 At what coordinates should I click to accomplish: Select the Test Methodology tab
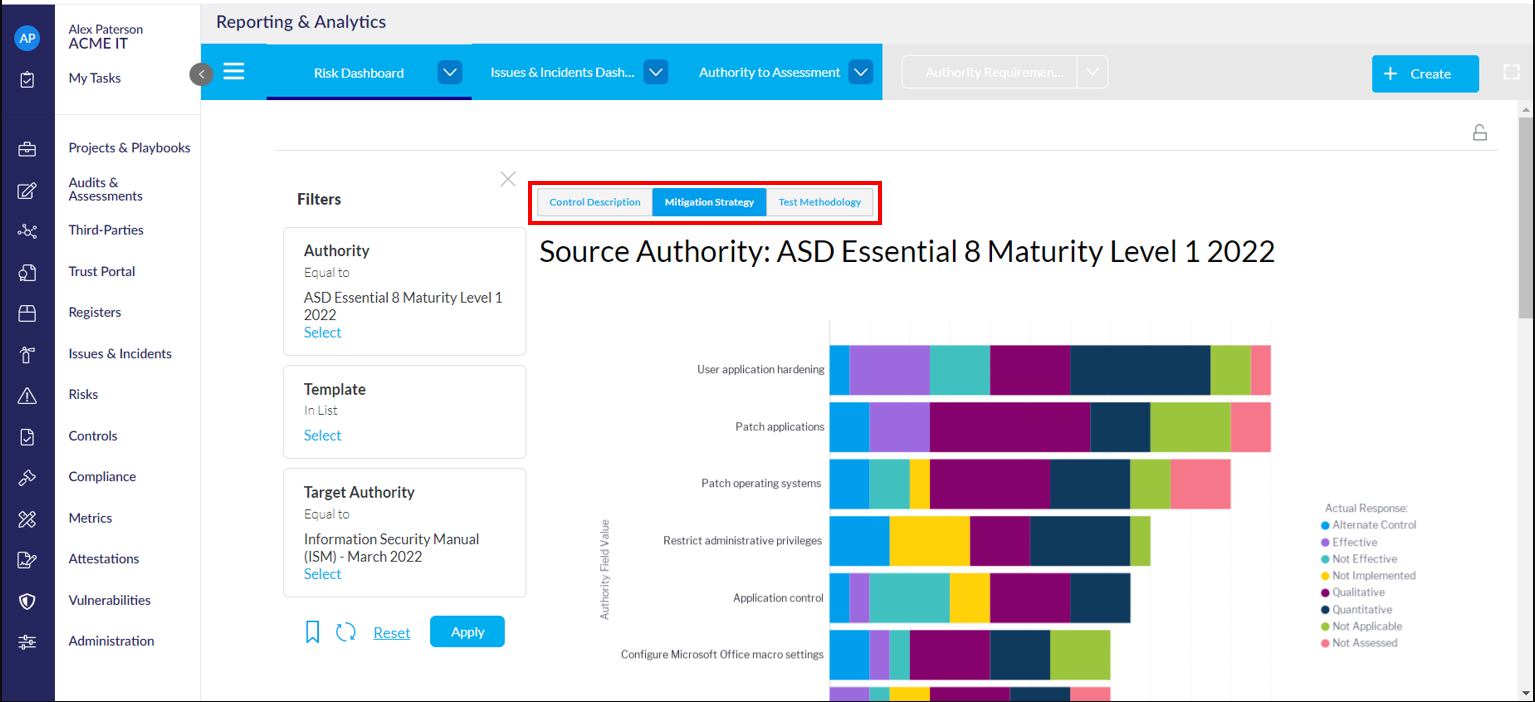click(x=820, y=201)
